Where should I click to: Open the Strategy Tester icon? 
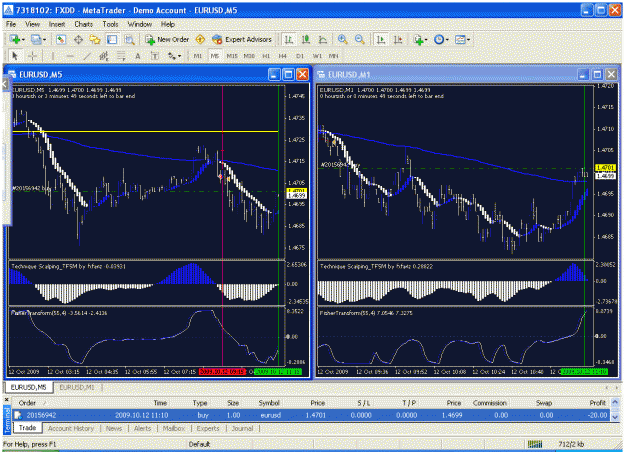pos(129,39)
